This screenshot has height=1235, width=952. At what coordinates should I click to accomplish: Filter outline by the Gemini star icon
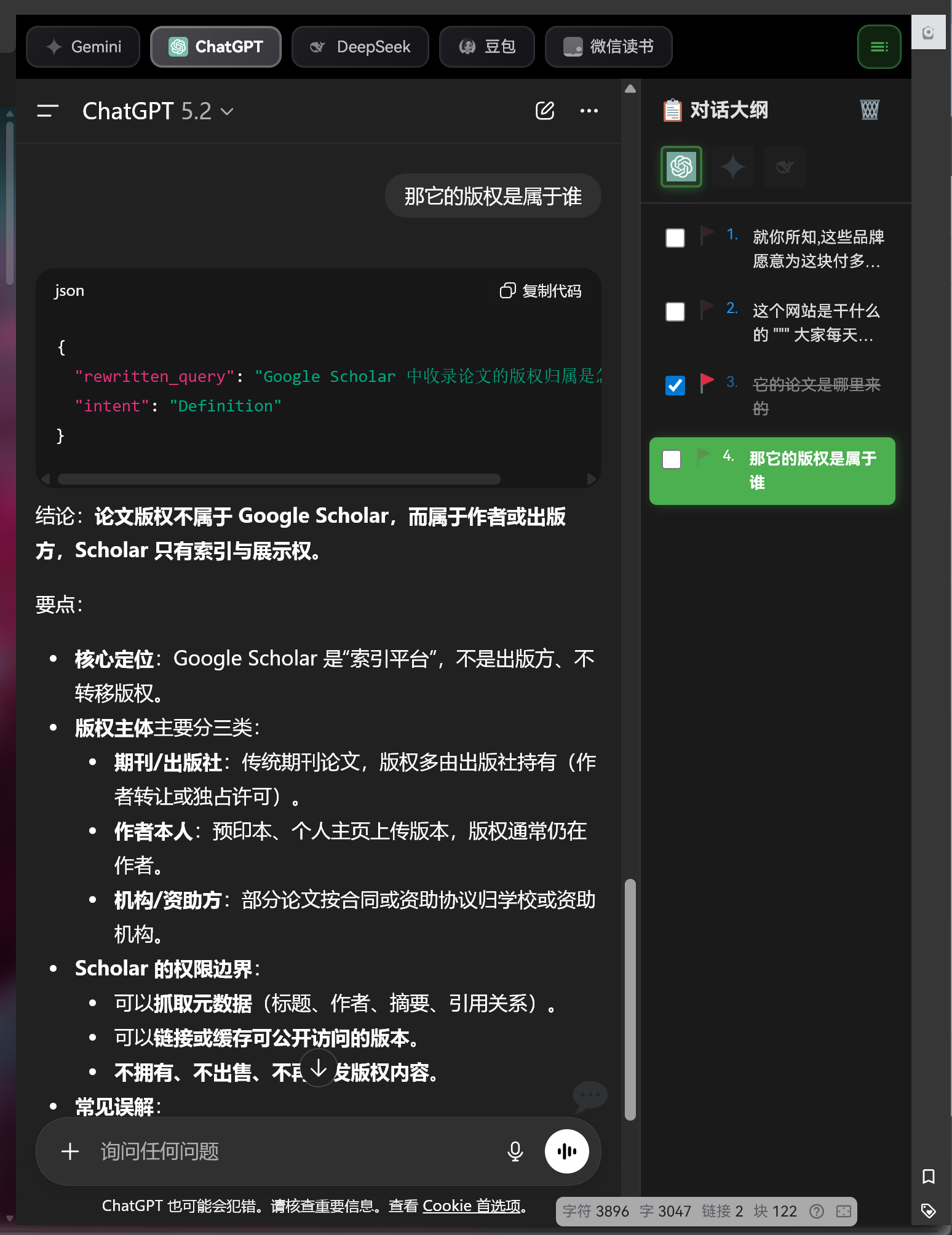[x=733, y=167]
